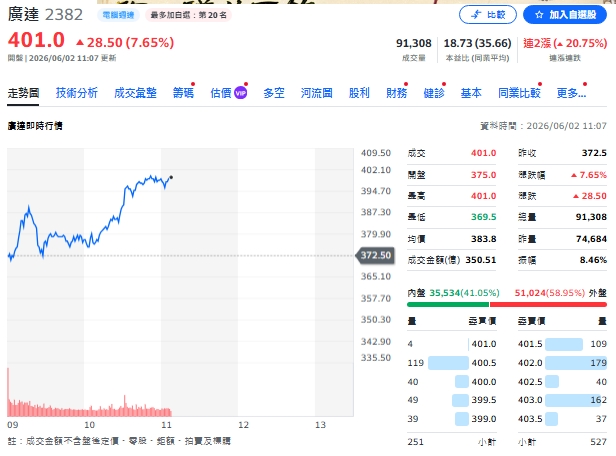Click the 401.0 current price headline
The width and height of the screenshot is (616, 456).
(x=36, y=40)
